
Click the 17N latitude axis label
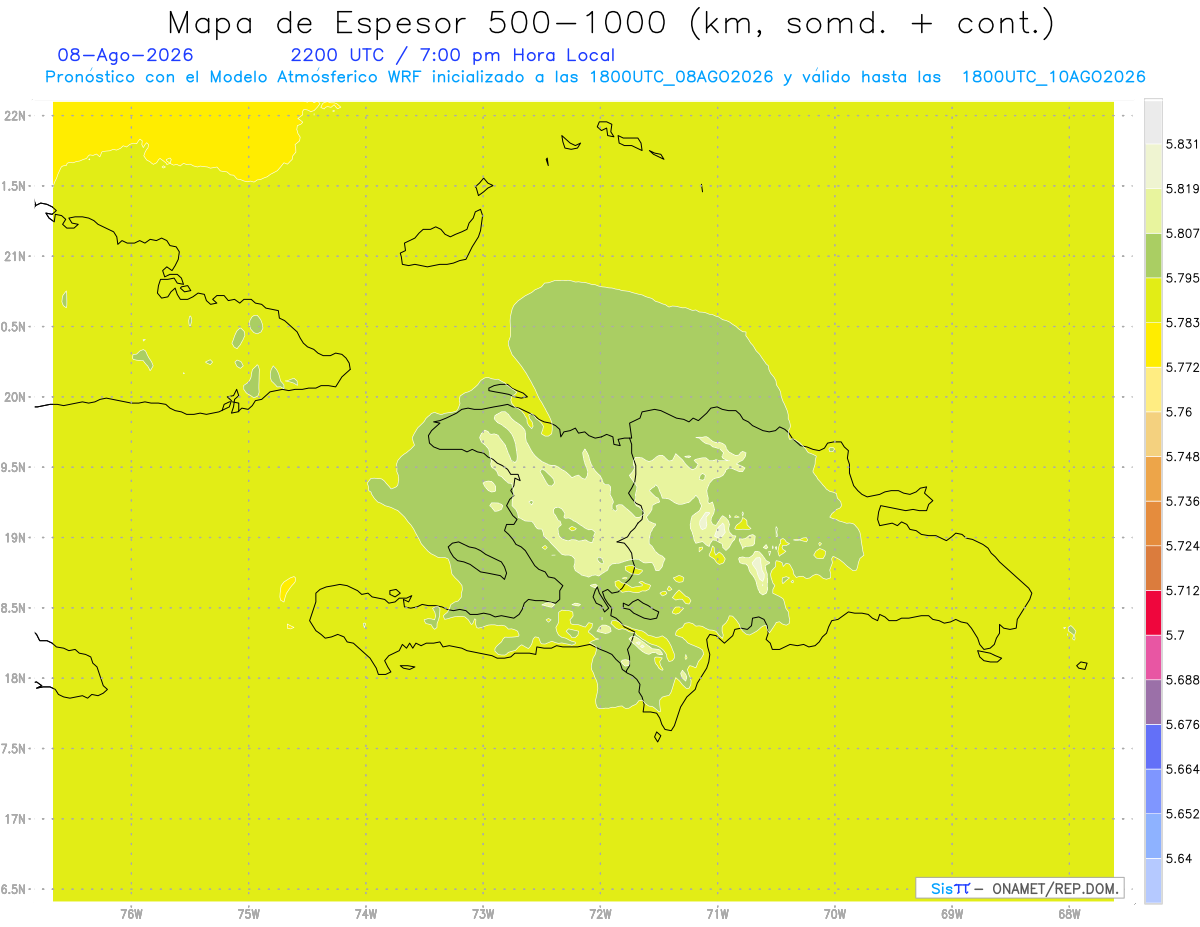pyautogui.click(x=15, y=819)
